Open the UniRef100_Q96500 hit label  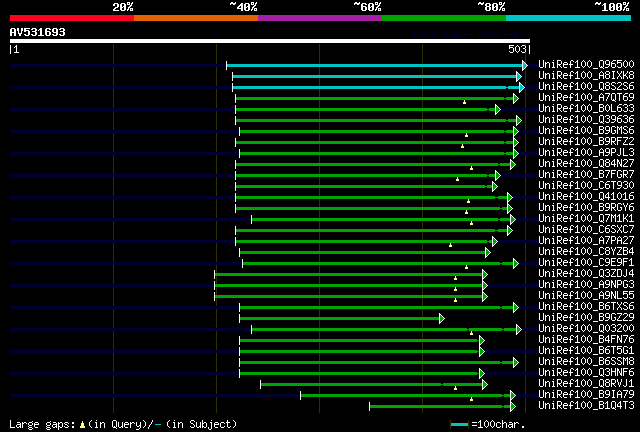[586, 65]
